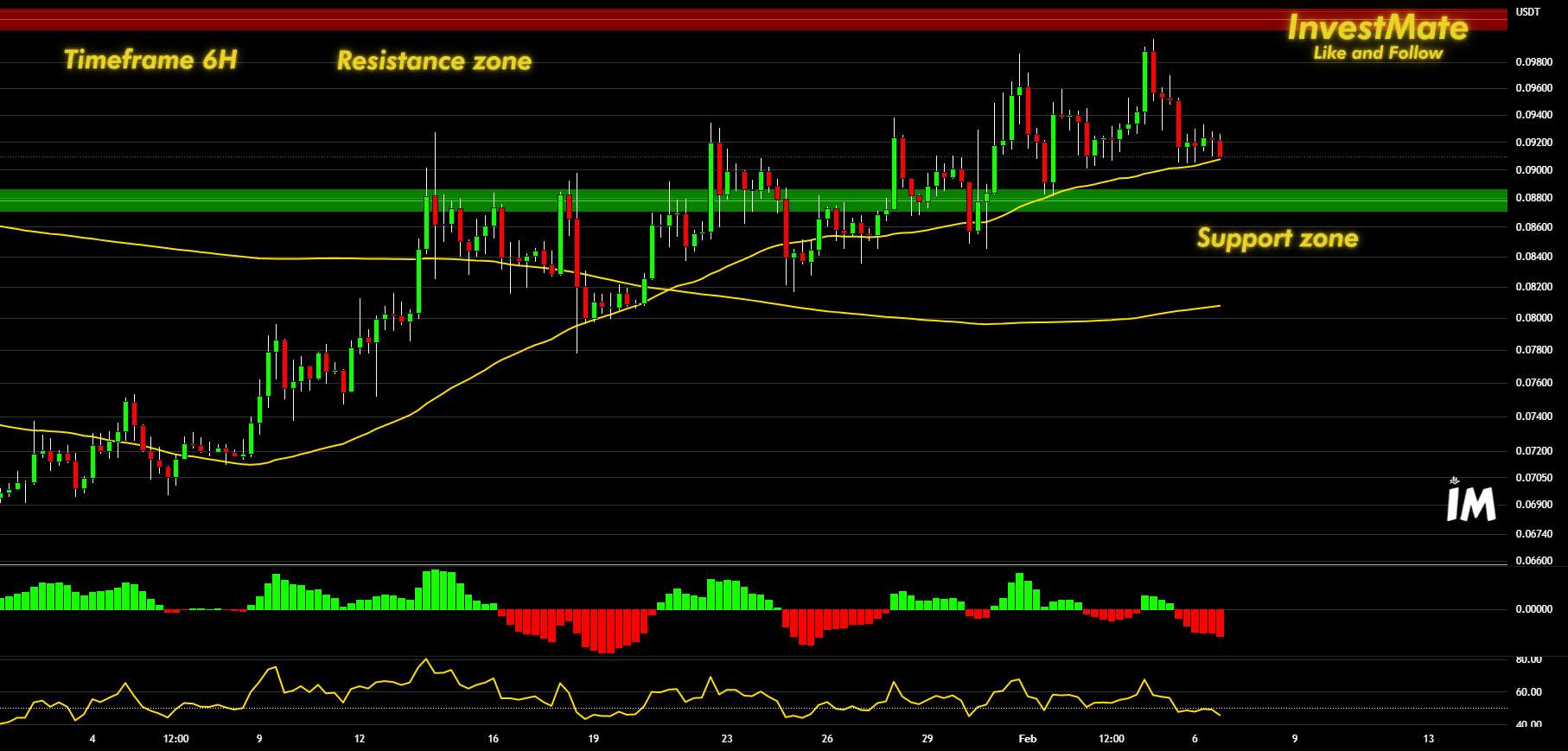Click the 0.09200 price axis label
This screenshot has height=751, width=1568.
point(1533,143)
